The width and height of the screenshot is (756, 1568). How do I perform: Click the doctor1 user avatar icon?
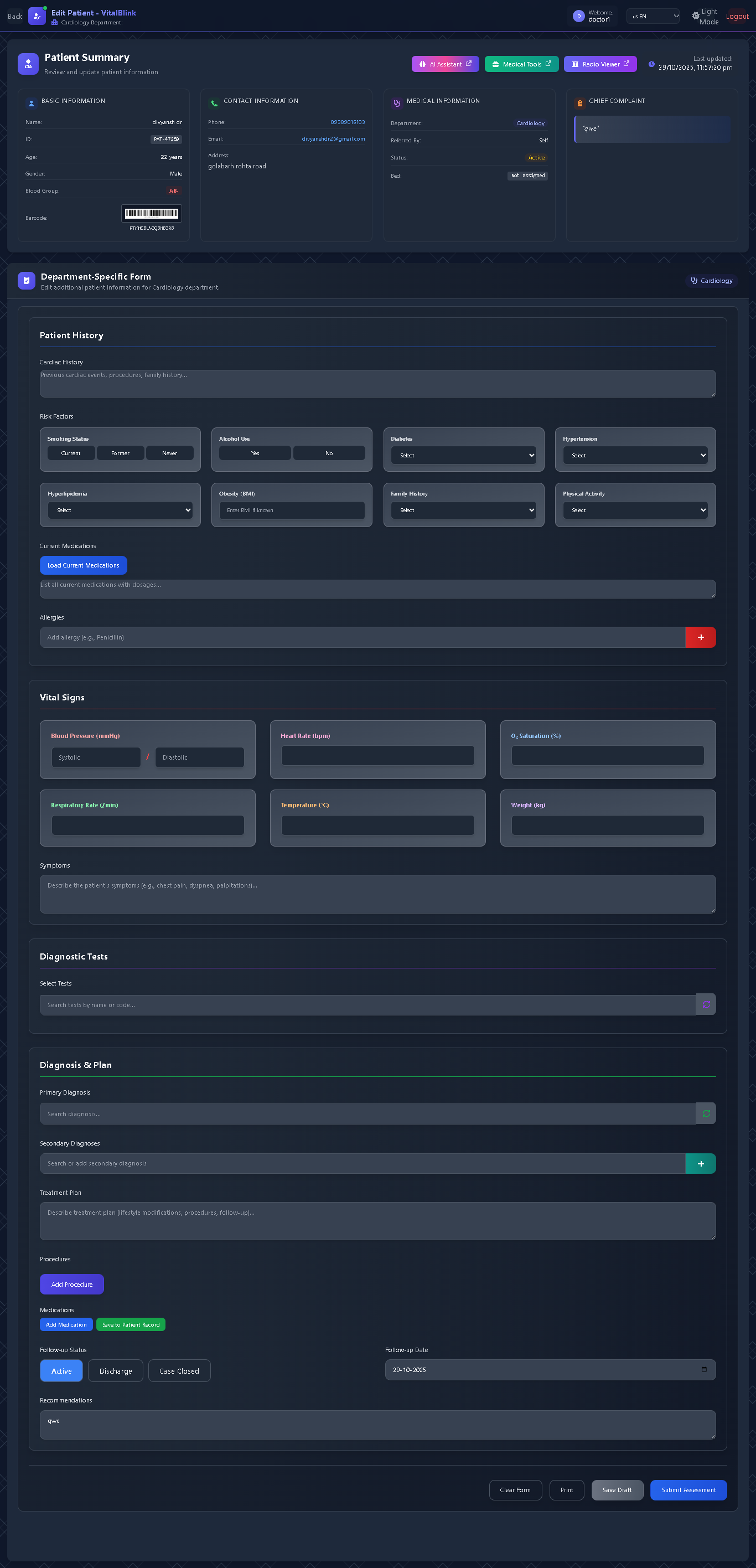[x=578, y=17]
